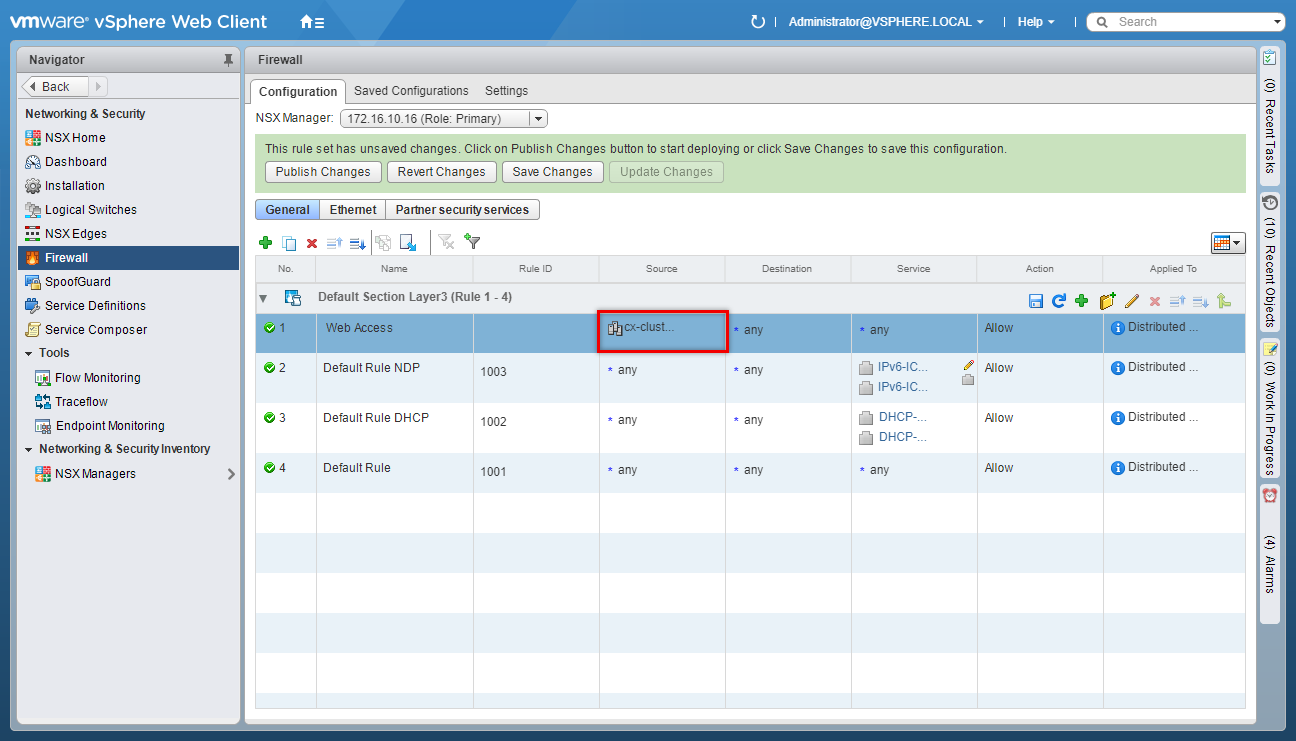Toggle the green enabled checkmark for rule 1

(269, 328)
